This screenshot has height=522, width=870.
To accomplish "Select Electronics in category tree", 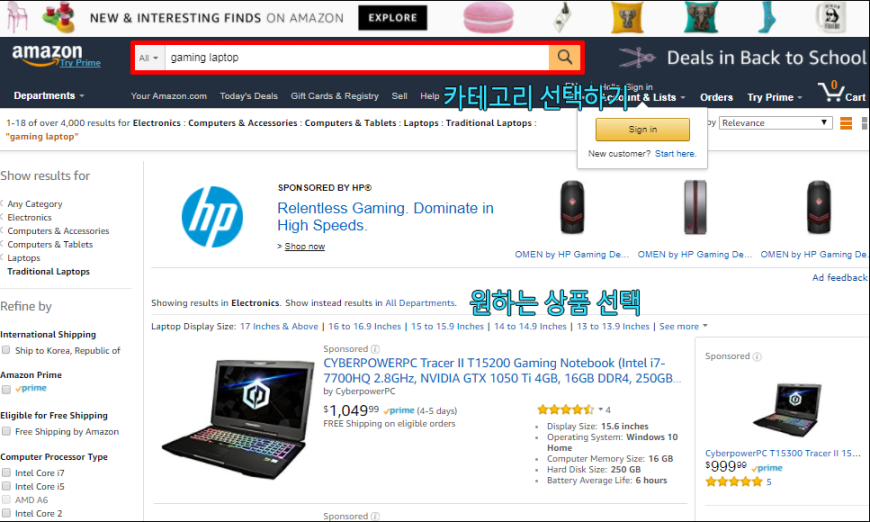I will (x=29, y=217).
